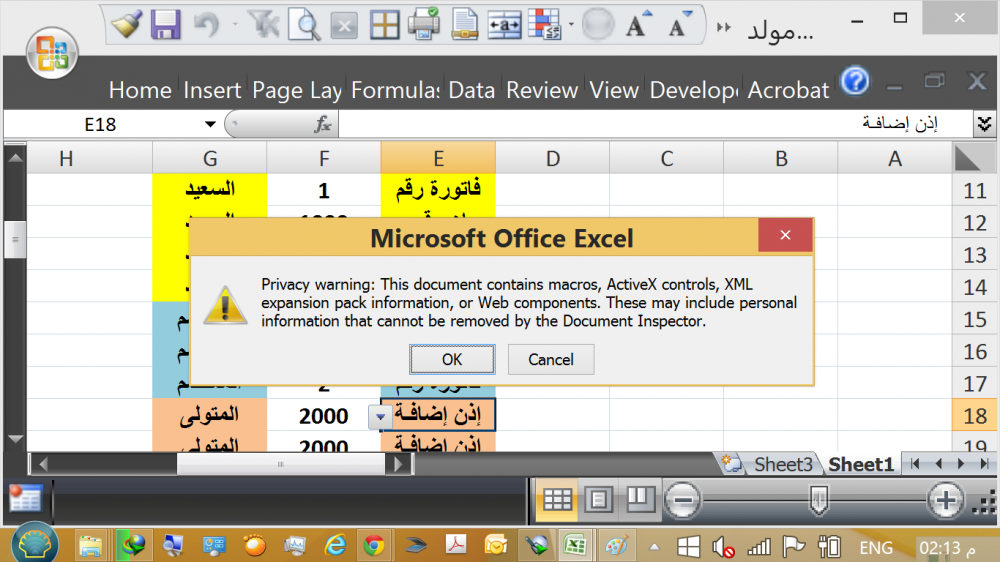This screenshot has height=562, width=1000.
Task: Go to last sheet tab arrow
Action: click(x=984, y=464)
